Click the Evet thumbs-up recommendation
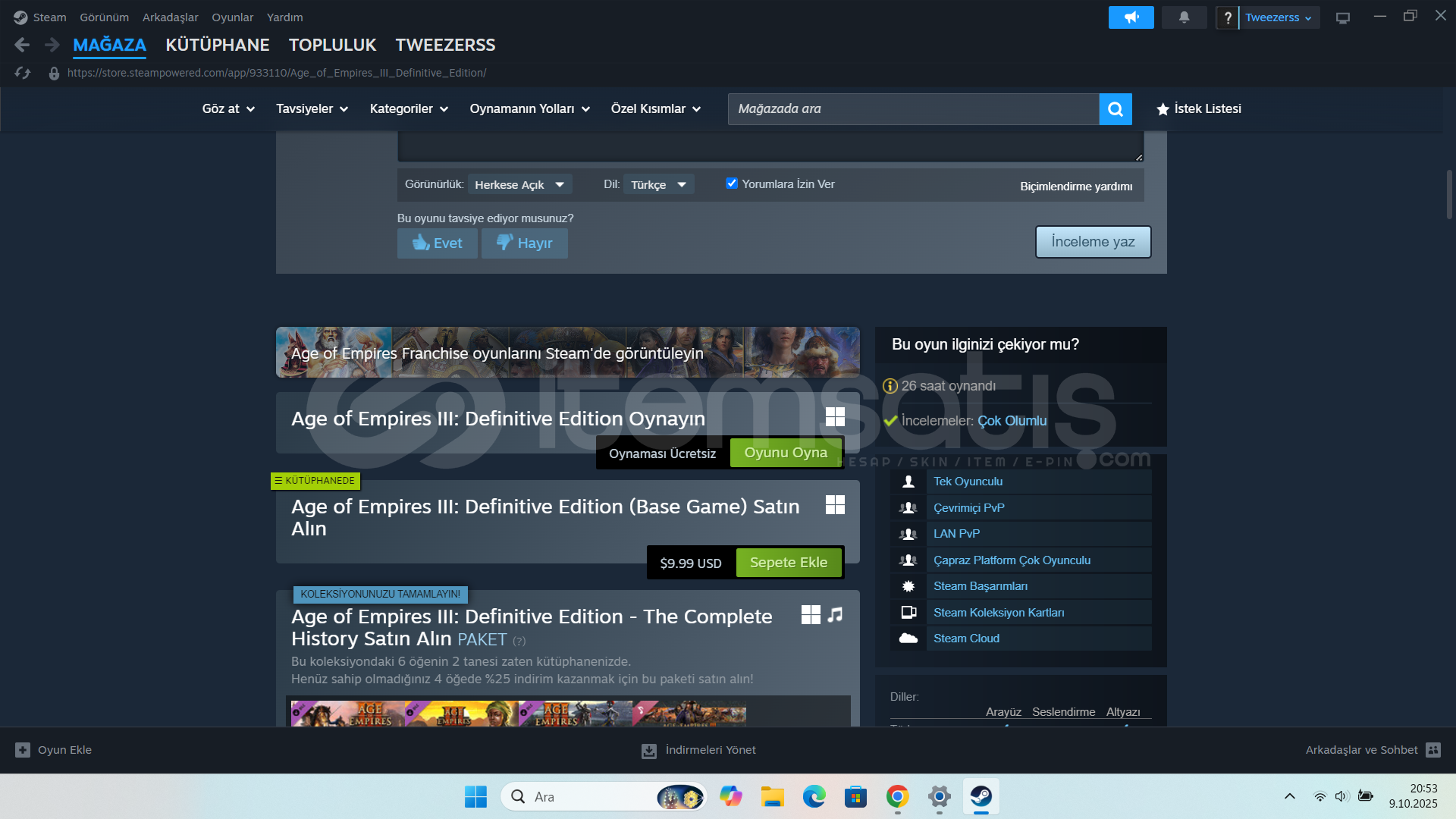 tap(438, 243)
